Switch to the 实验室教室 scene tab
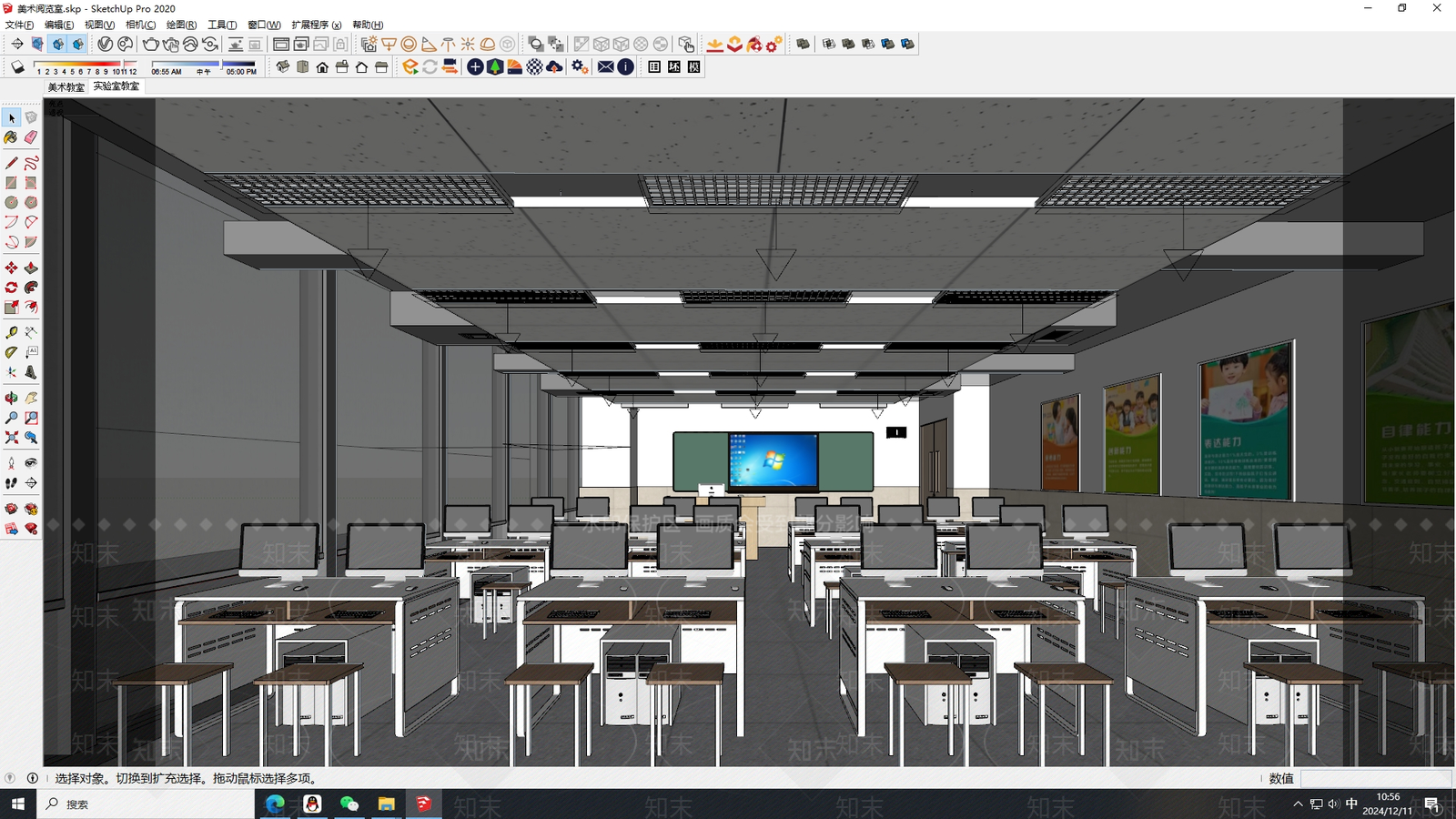Screen dimensions: 1456x819 click(x=116, y=86)
